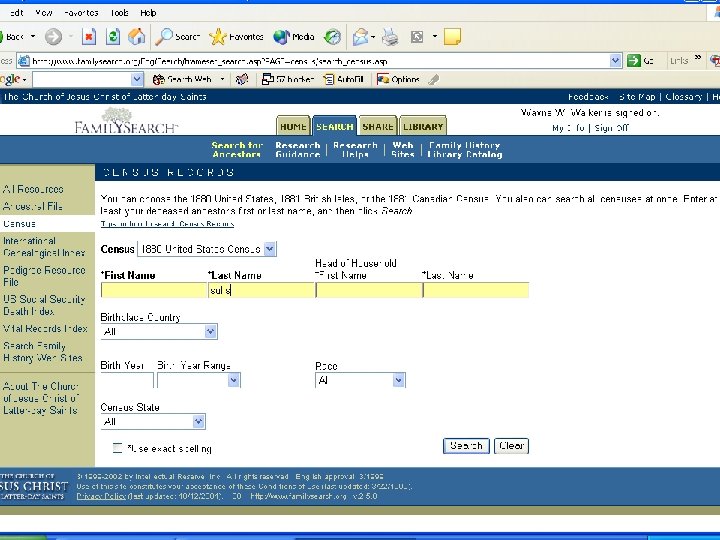Select Ancestral File in sidebar
This screenshot has height=540, width=720.
click(x=33, y=207)
